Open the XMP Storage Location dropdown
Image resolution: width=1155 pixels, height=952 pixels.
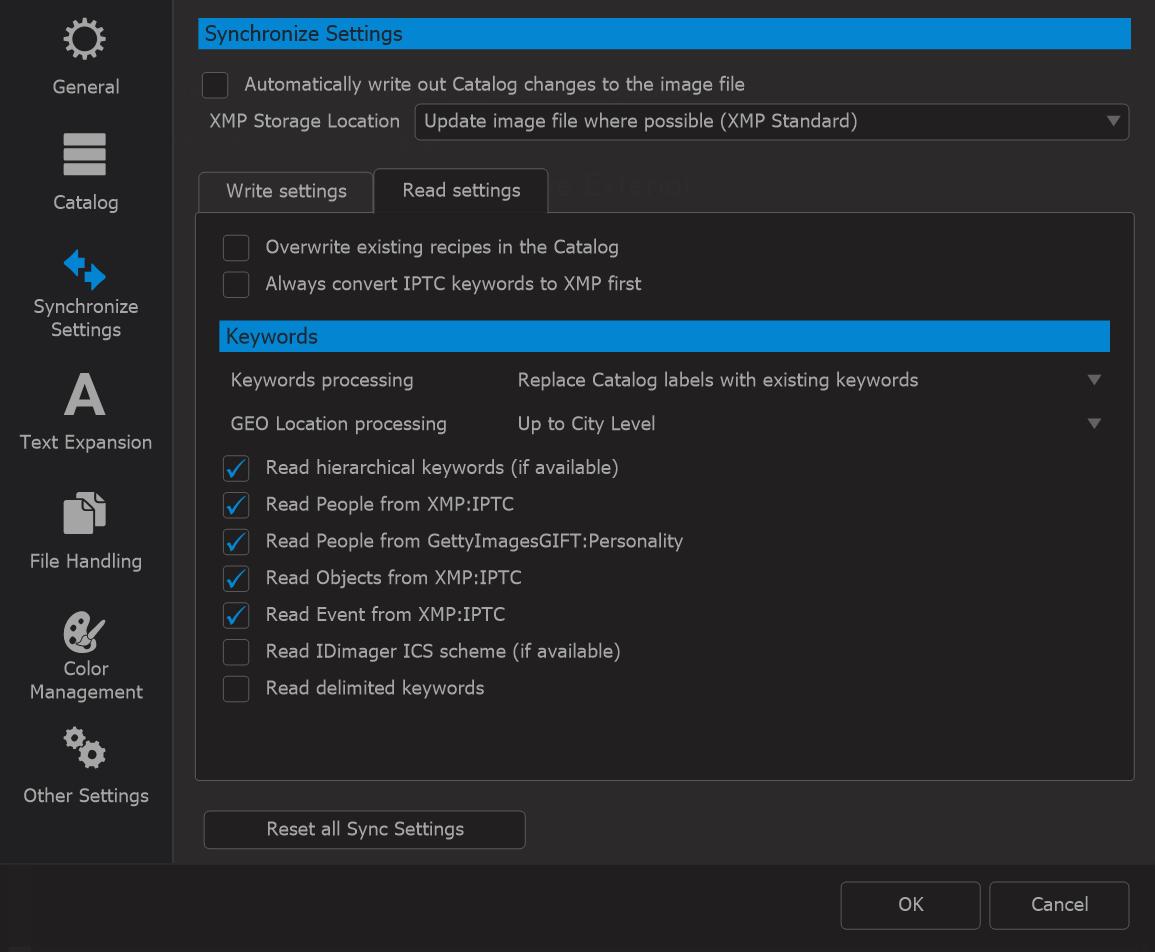point(771,122)
